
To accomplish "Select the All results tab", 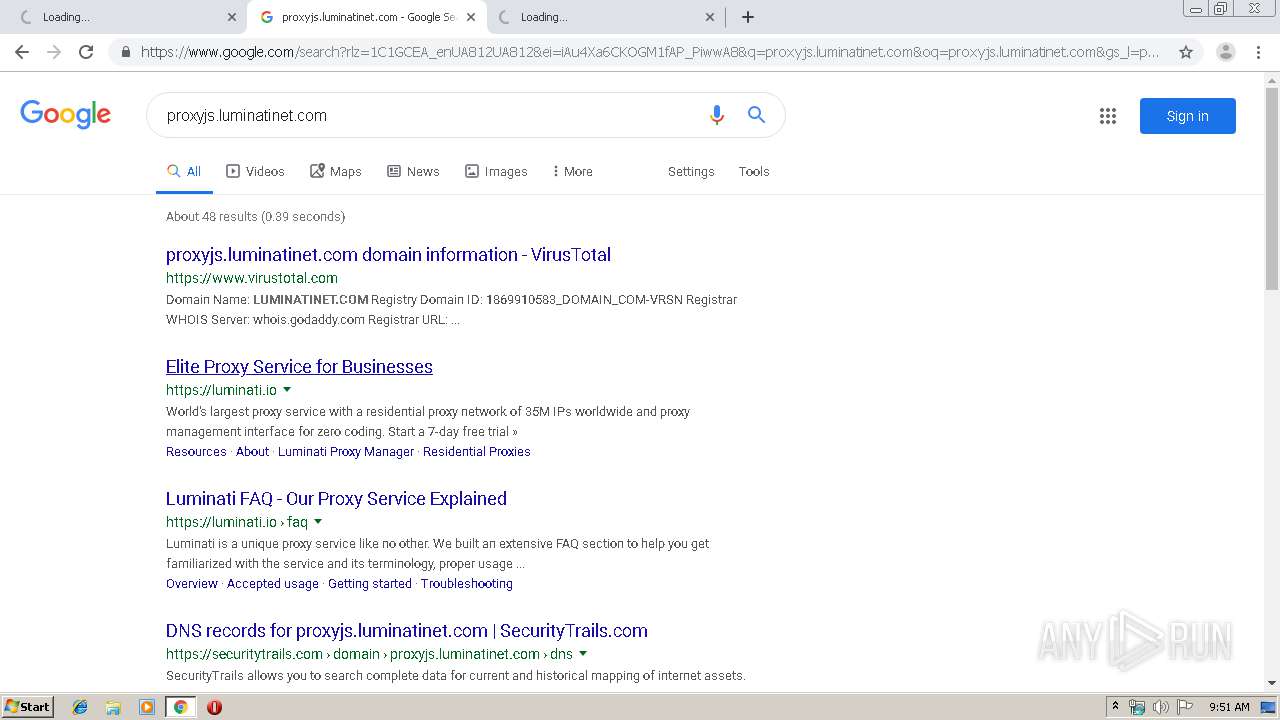I will point(184,171).
